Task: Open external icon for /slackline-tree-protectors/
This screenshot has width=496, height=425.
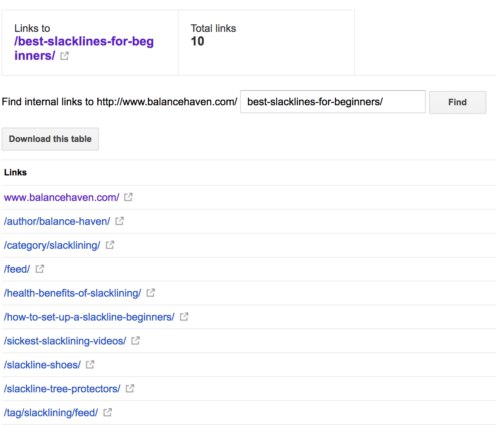Action: [x=130, y=388]
